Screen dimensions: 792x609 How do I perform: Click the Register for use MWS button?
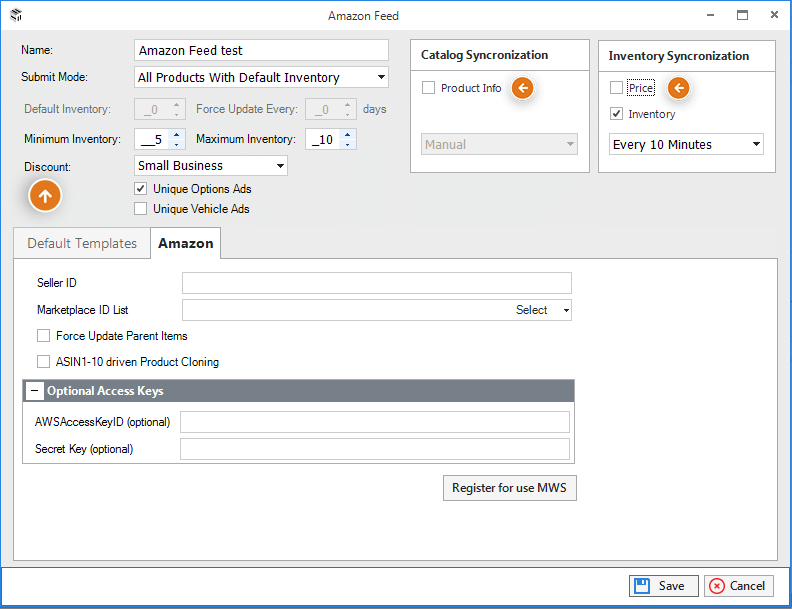(x=510, y=488)
